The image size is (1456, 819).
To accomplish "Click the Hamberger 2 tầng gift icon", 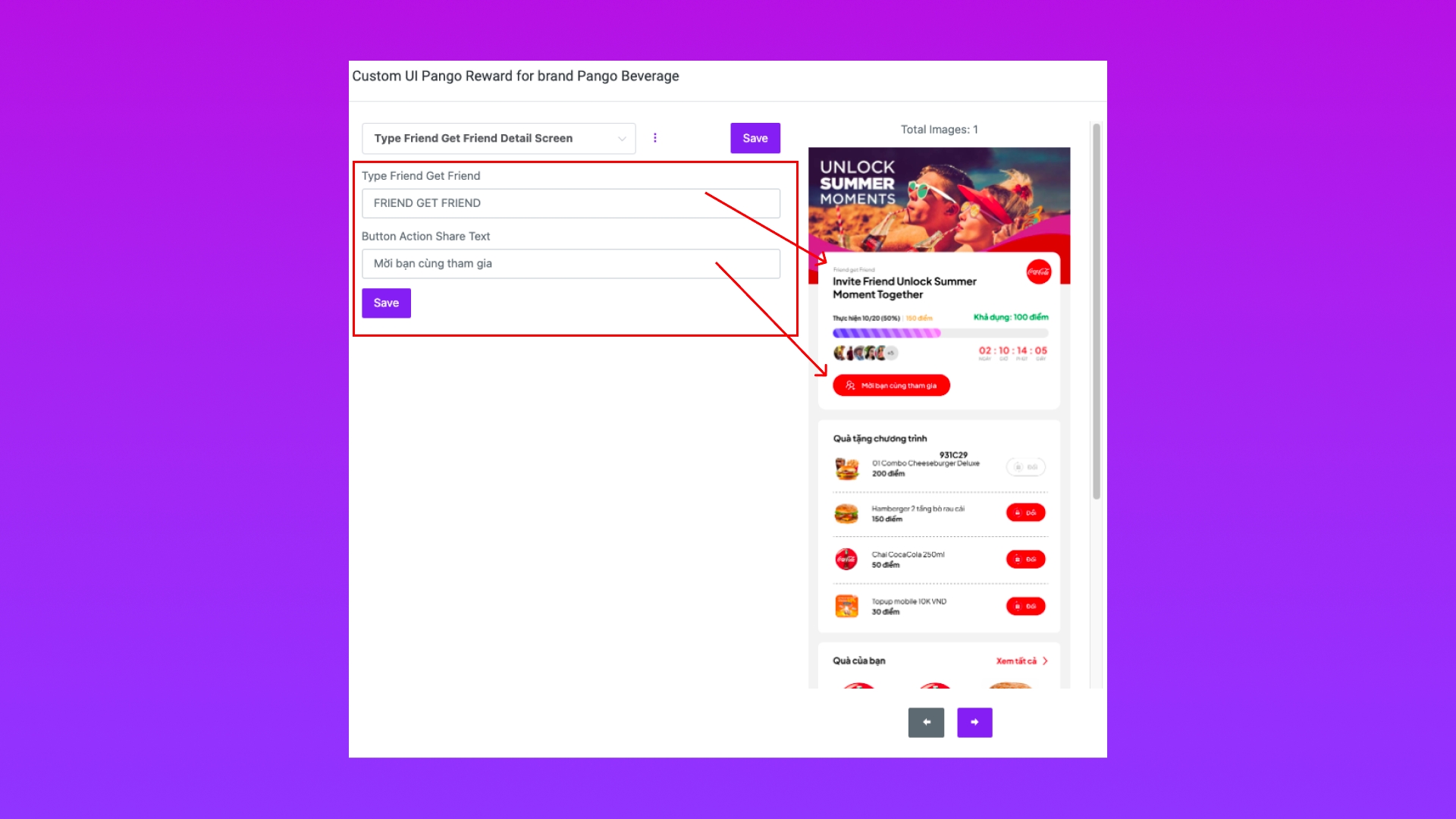I will pos(846,513).
